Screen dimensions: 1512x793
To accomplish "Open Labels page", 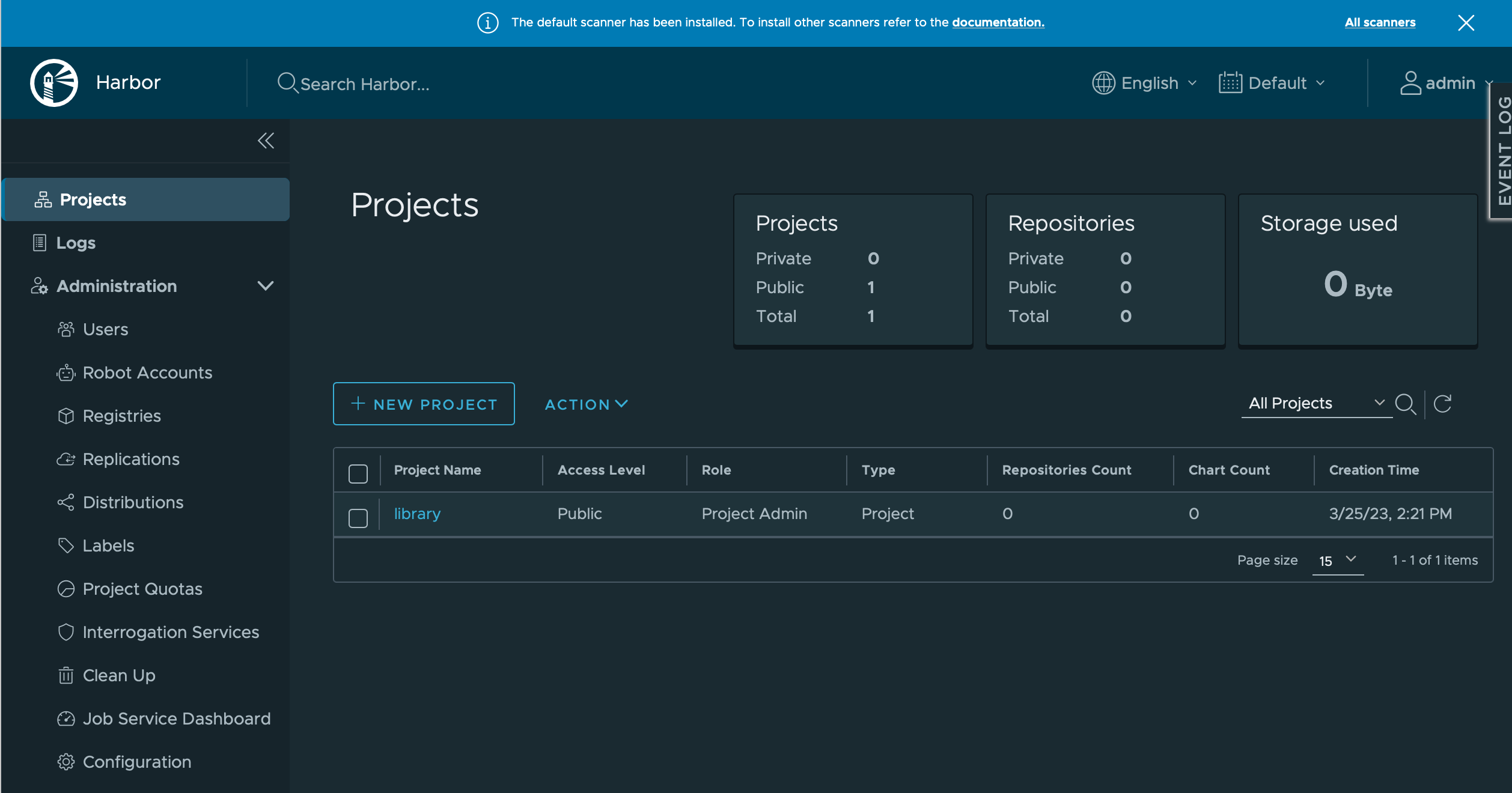I will point(109,545).
